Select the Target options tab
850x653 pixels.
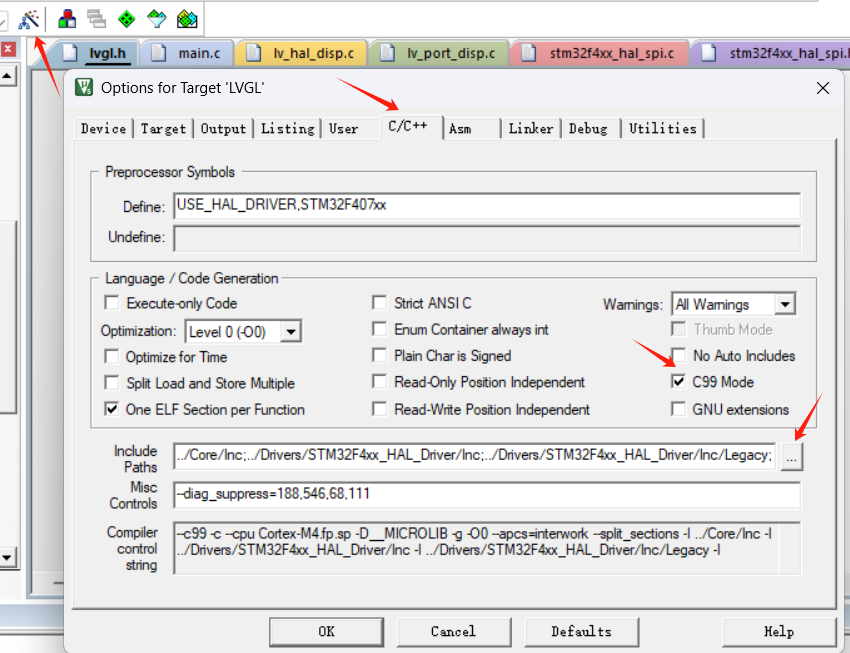point(163,129)
